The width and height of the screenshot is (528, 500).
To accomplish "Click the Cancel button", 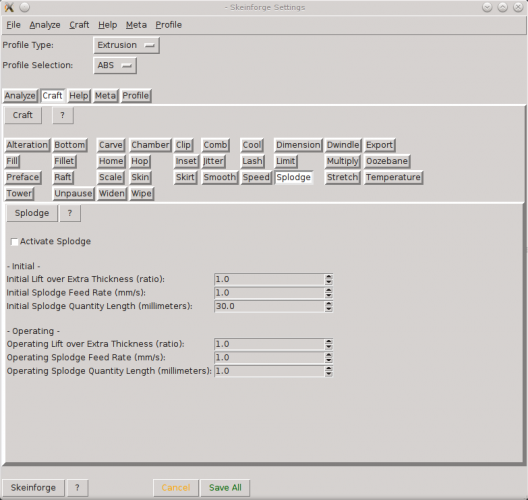I will [176, 488].
